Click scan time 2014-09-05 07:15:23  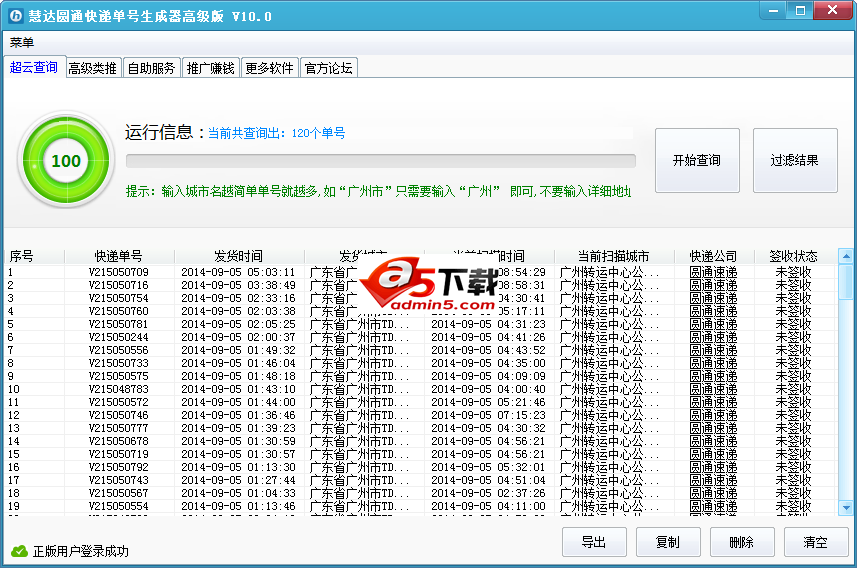(489, 415)
